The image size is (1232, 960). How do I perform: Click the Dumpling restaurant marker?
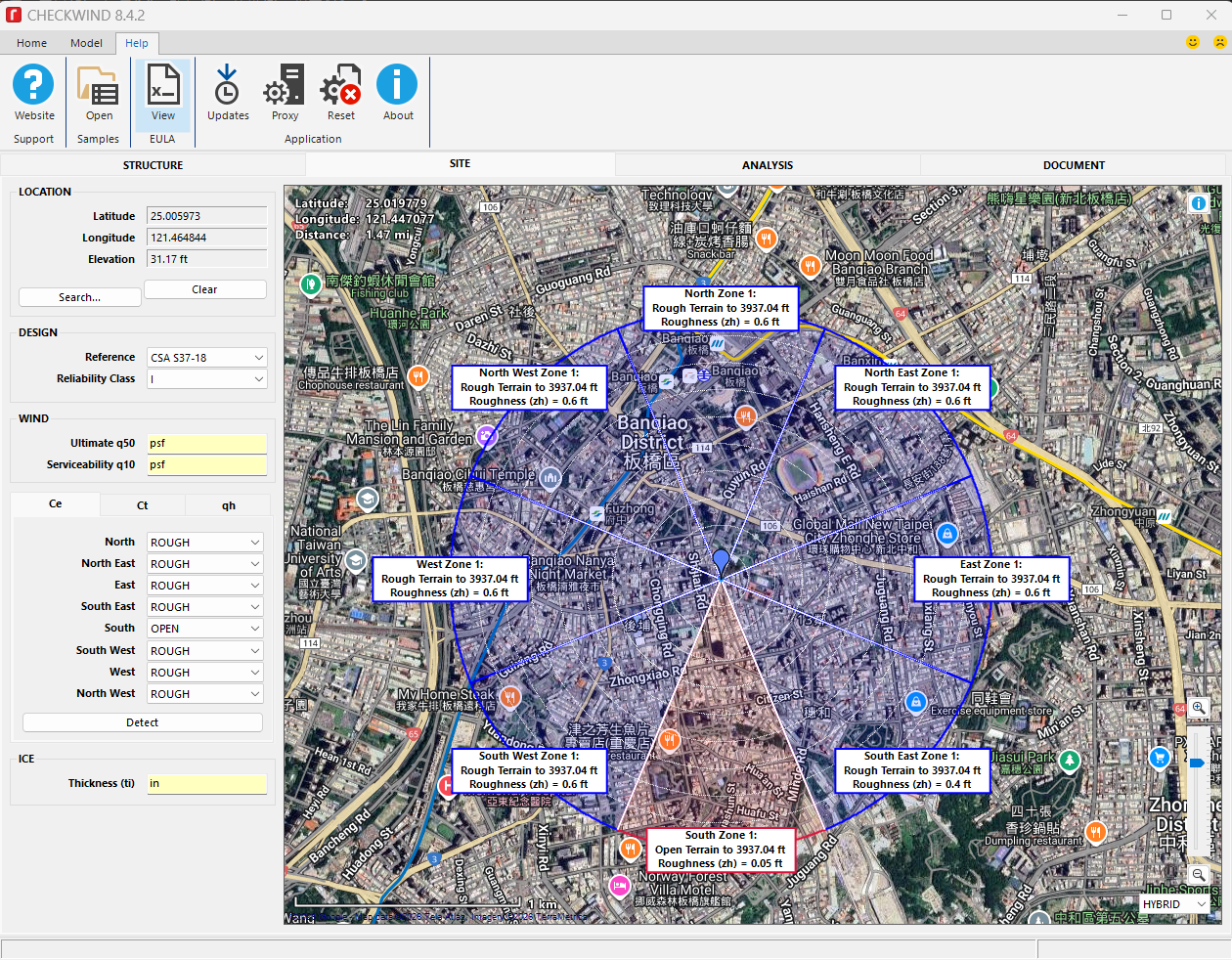click(x=1096, y=832)
